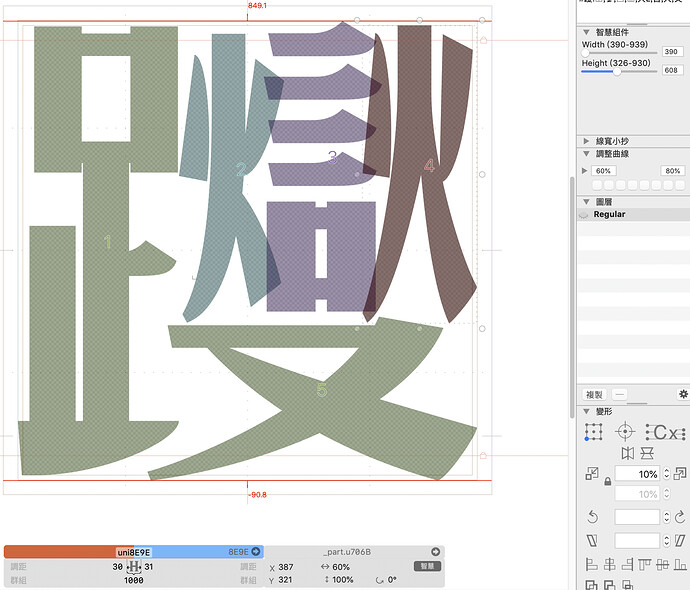Click the rotation angle stepper
The image size is (690, 590).
tap(666, 517)
